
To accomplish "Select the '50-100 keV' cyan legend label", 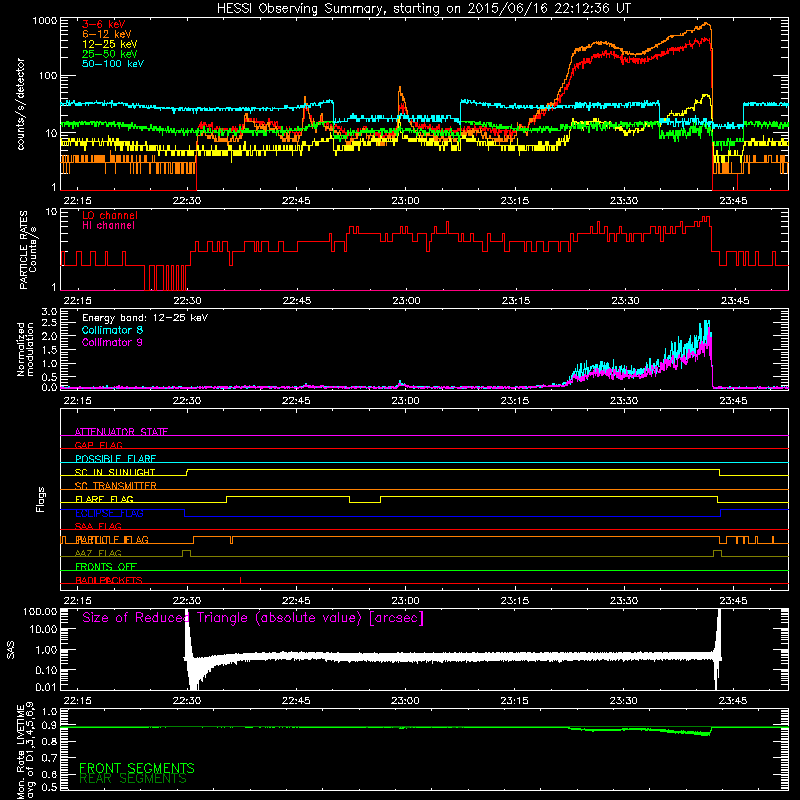I will (112, 64).
